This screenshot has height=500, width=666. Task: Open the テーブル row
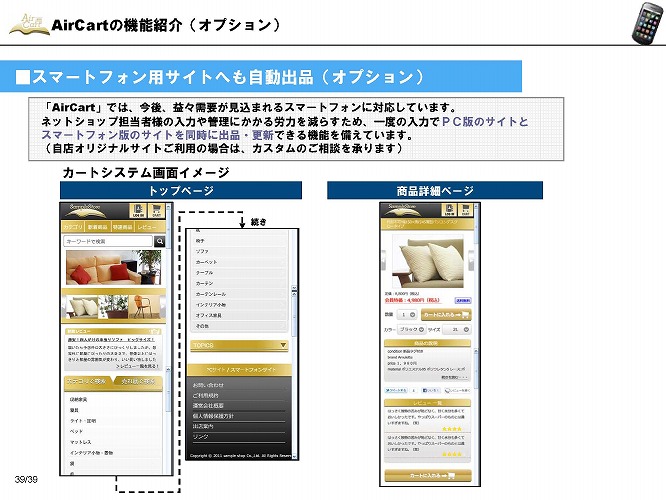point(239,273)
